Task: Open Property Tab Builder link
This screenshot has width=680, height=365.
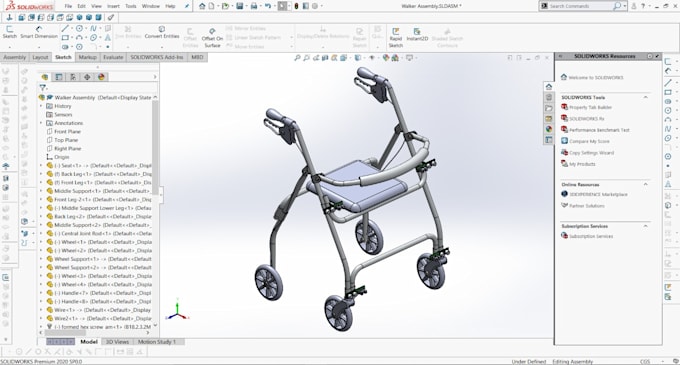Action: click(x=590, y=107)
